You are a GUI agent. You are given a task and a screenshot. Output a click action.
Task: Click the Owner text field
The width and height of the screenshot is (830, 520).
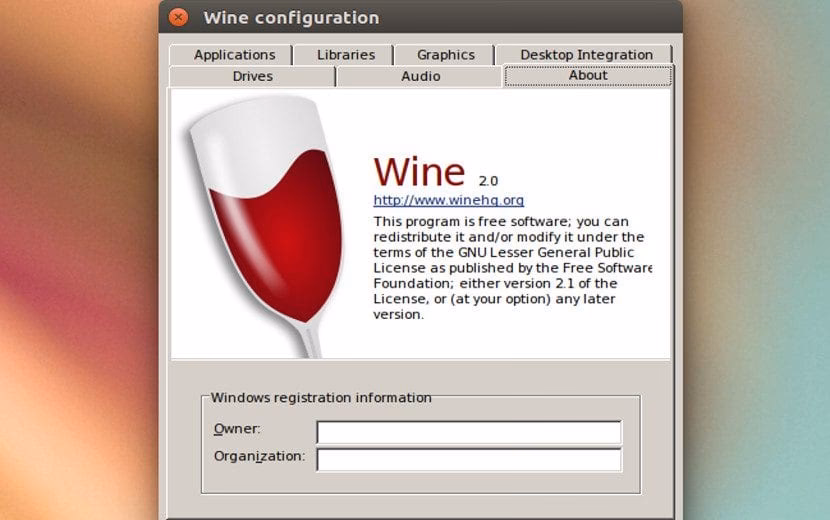tap(469, 432)
